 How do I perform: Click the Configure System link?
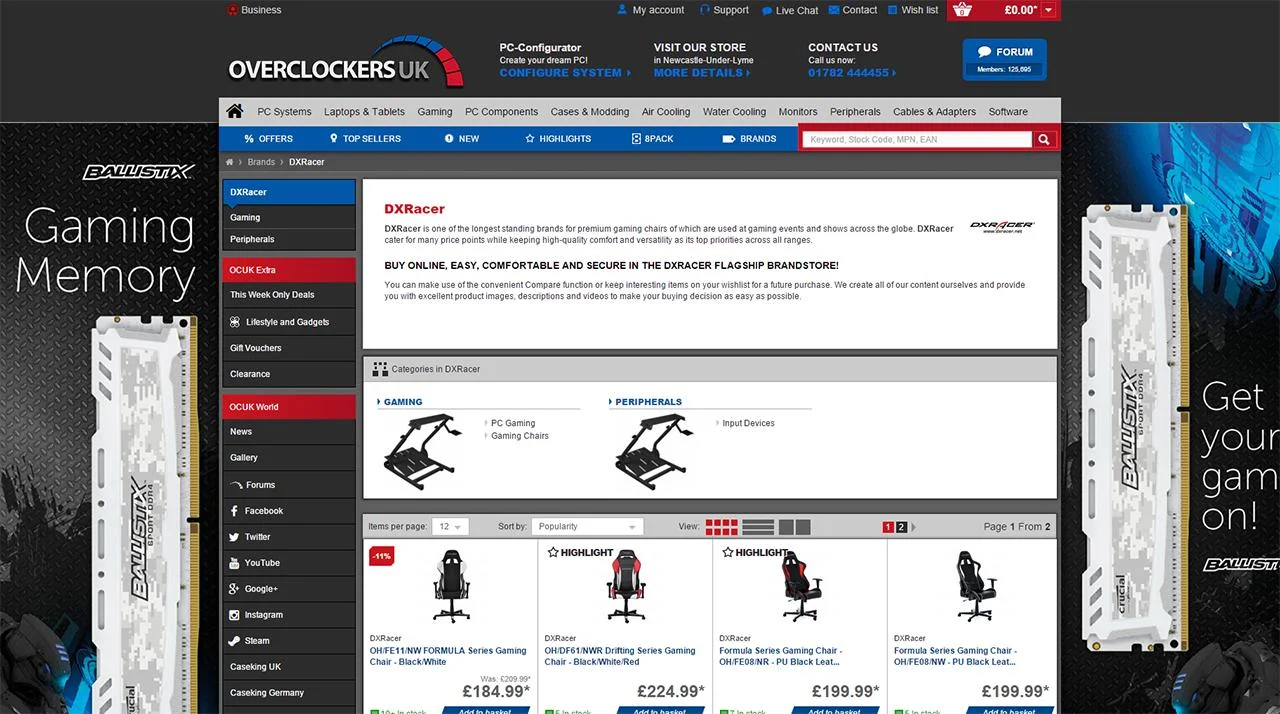[565, 73]
